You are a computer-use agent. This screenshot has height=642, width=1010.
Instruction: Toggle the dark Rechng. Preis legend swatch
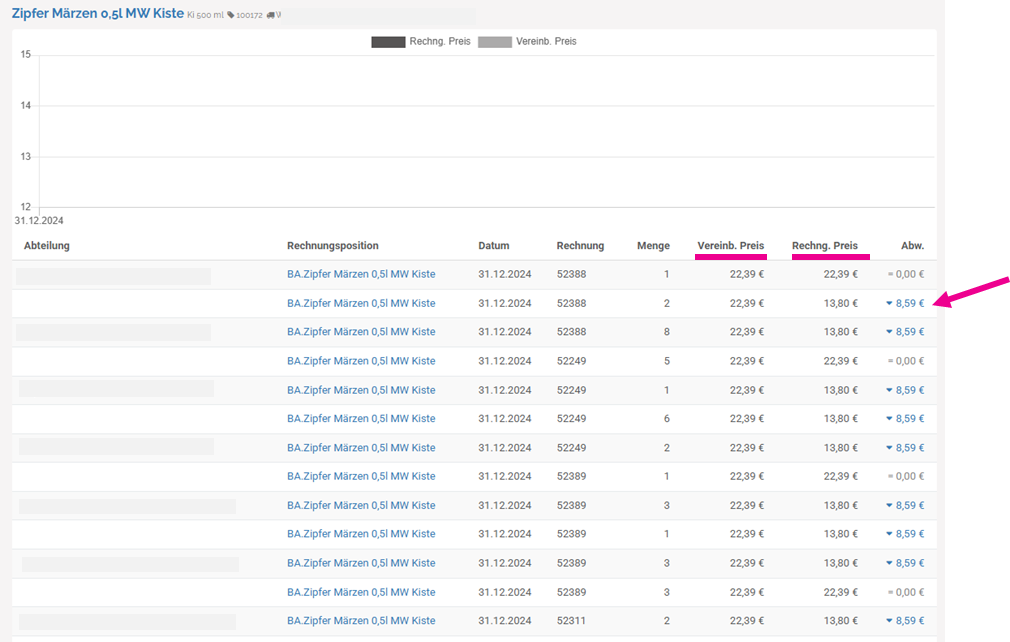388,42
